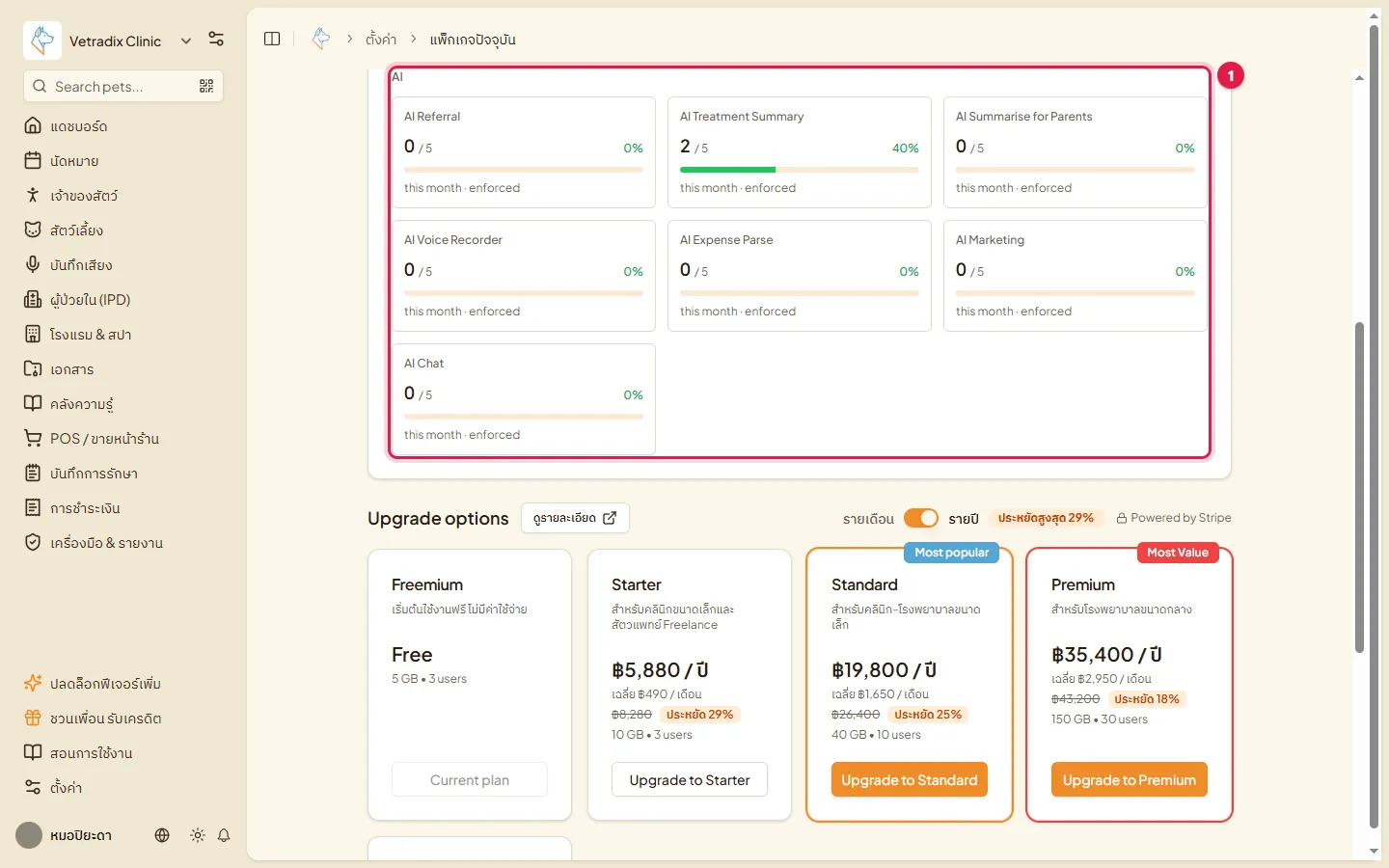Click the นัดหมาย calendar icon
Screen dimensions: 1389x868
coord(33,160)
